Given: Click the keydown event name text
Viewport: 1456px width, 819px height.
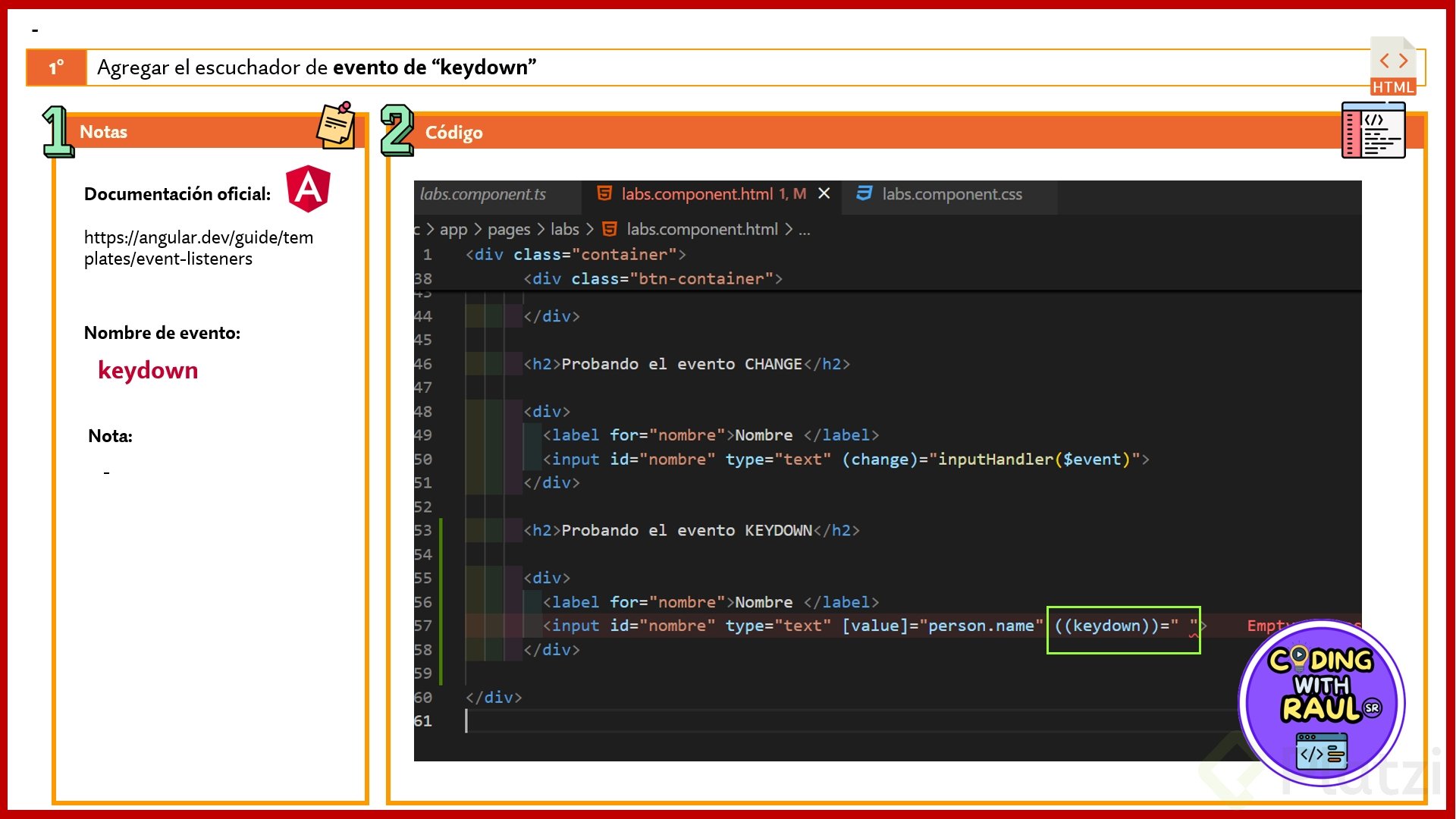Looking at the screenshot, I should pyautogui.click(x=148, y=370).
